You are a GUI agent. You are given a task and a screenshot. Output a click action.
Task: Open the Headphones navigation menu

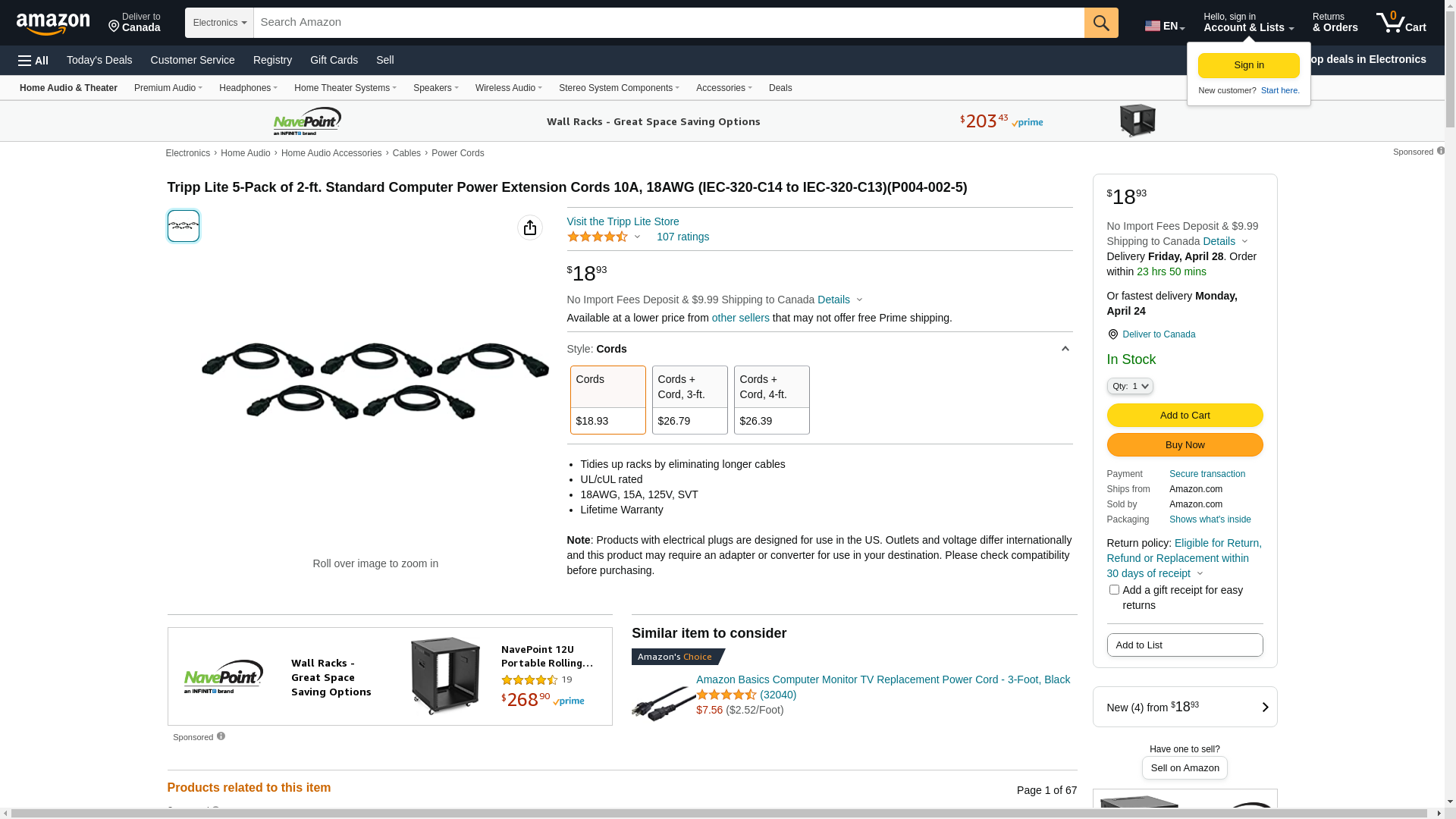[248, 88]
